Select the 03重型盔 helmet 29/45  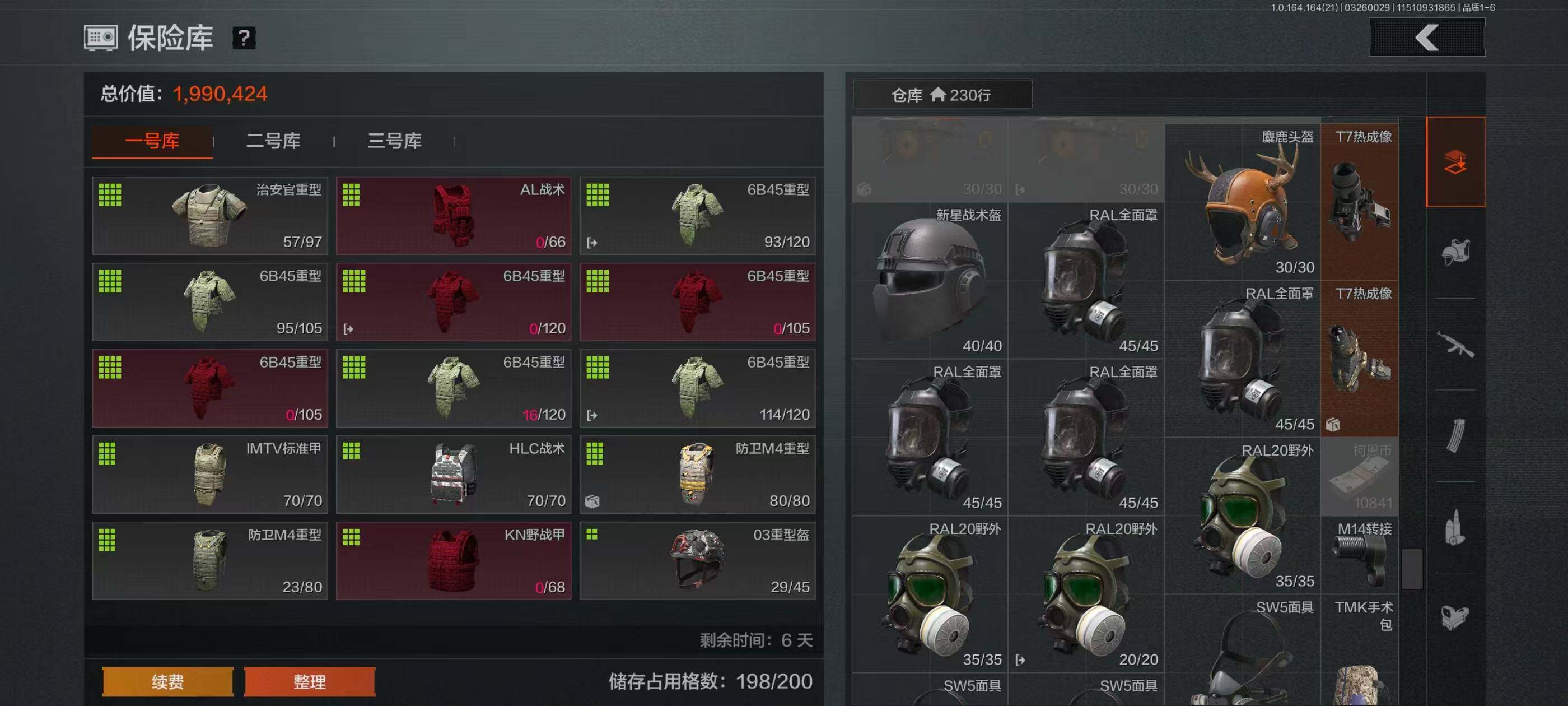[x=698, y=560]
